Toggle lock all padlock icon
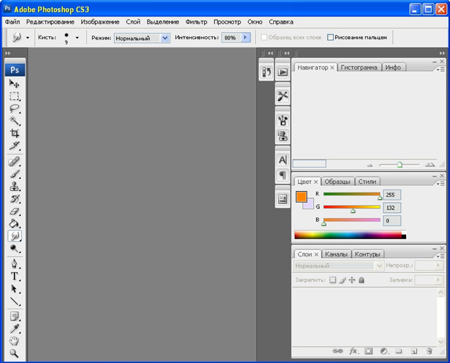Image resolution: width=450 pixels, height=363 pixels. [x=361, y=280]
